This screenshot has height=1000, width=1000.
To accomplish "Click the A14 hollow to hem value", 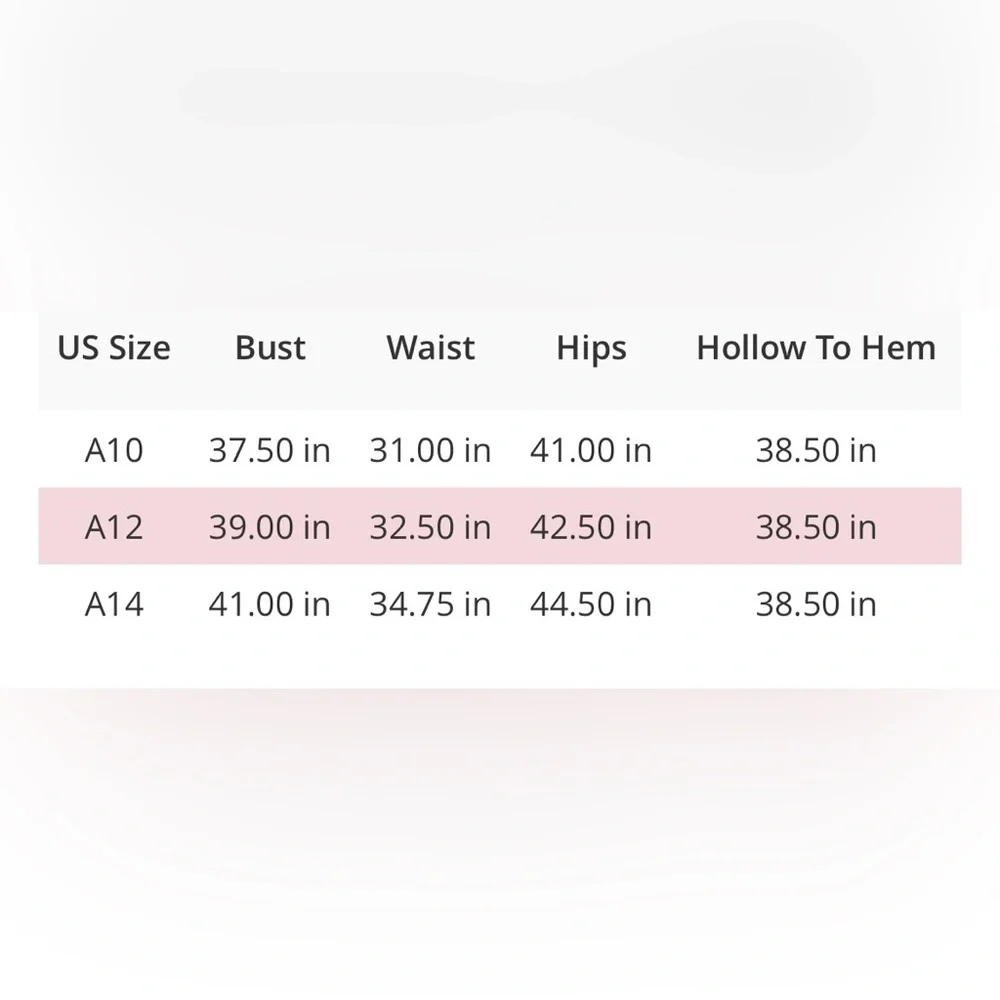I will 816,604.
